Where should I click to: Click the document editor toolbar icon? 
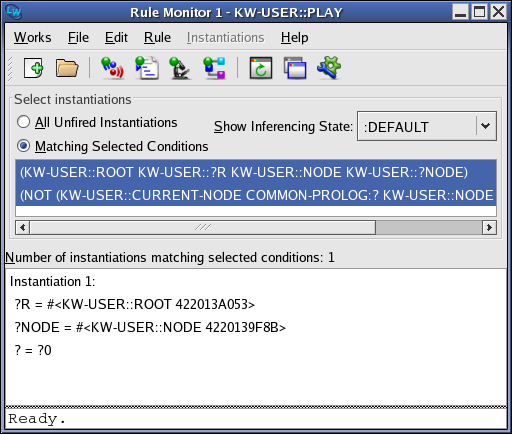147,68
